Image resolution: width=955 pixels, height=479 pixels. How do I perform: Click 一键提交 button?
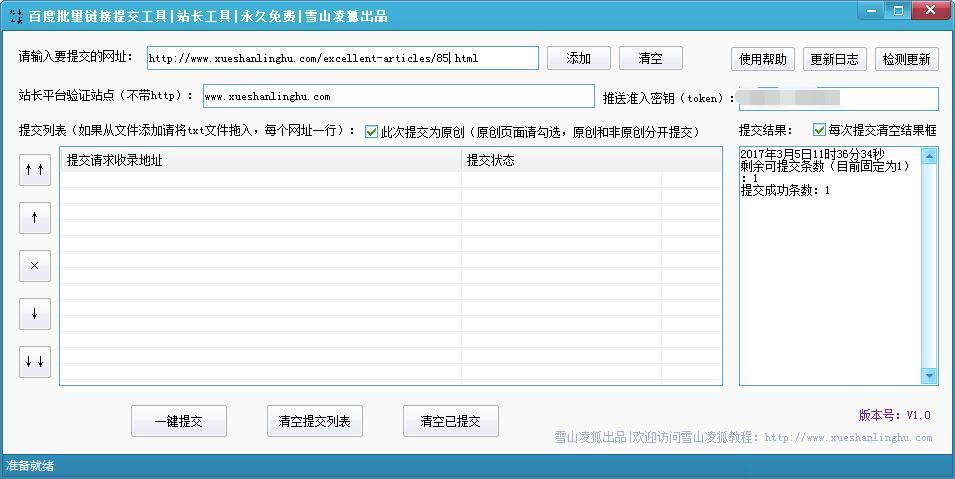click(179, 421)
